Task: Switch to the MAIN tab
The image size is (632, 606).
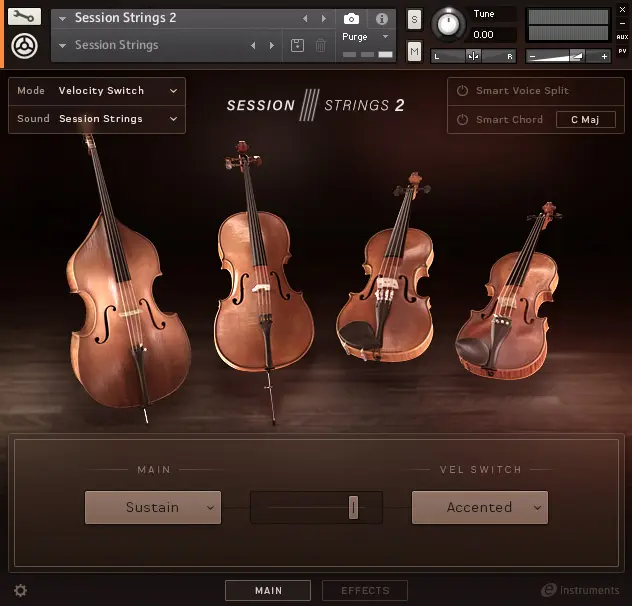Action: point(268,591)
